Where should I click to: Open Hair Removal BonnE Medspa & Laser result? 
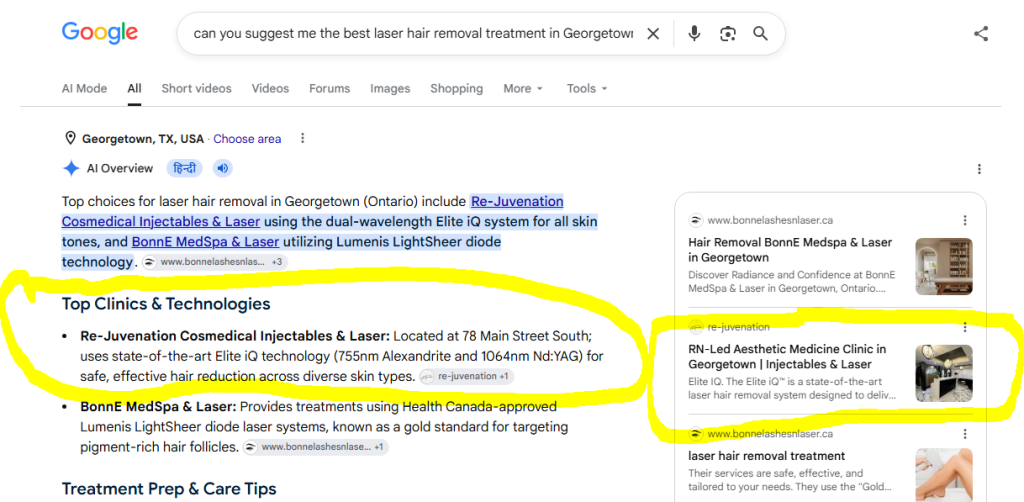[x=790, y=249]
